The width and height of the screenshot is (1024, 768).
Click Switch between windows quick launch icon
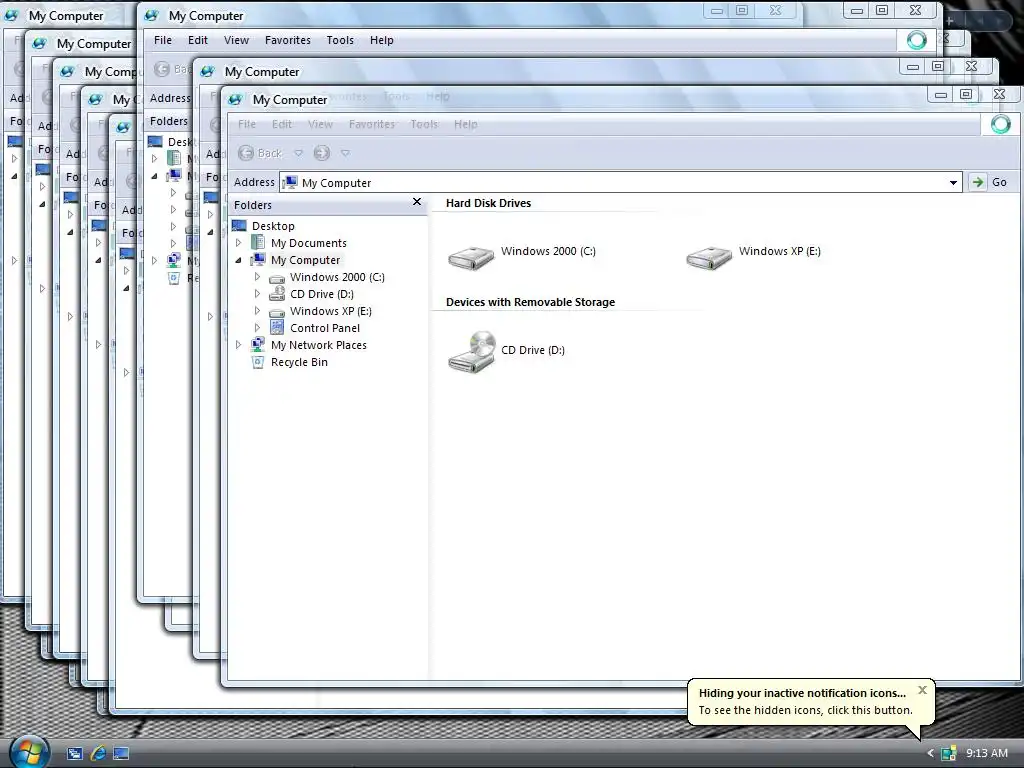point(74,754)
